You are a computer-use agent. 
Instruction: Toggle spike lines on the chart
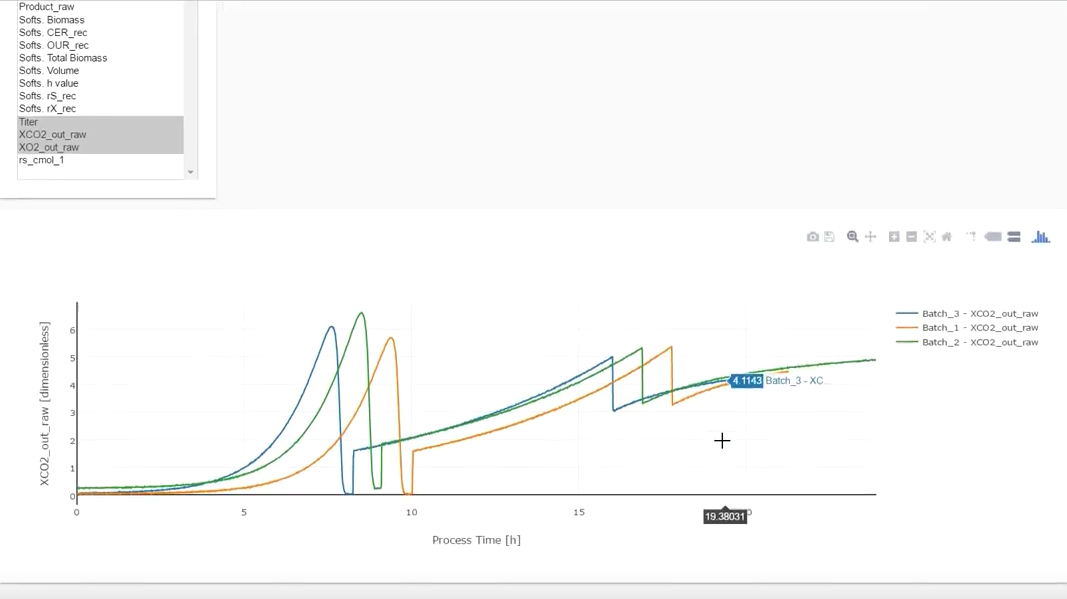pyautogui.click(x=970, y=237)
